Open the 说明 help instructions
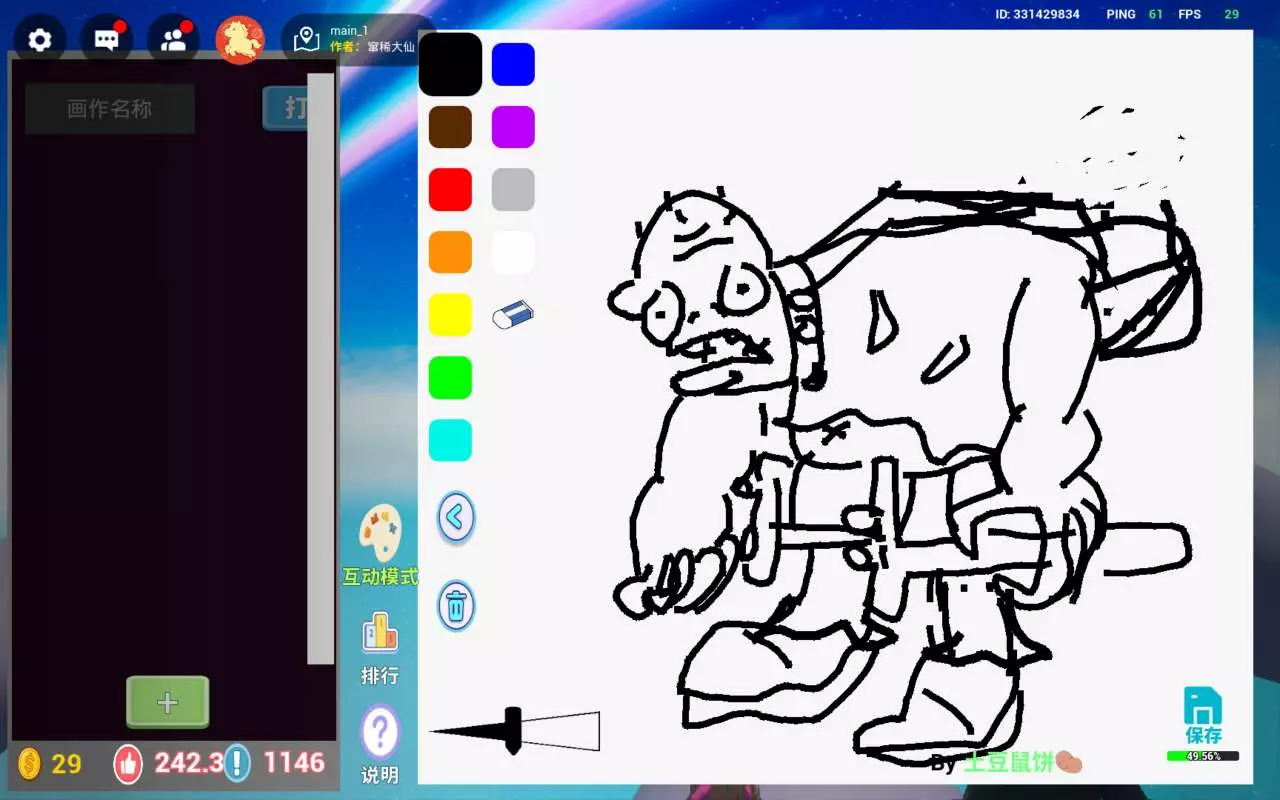 380,745
